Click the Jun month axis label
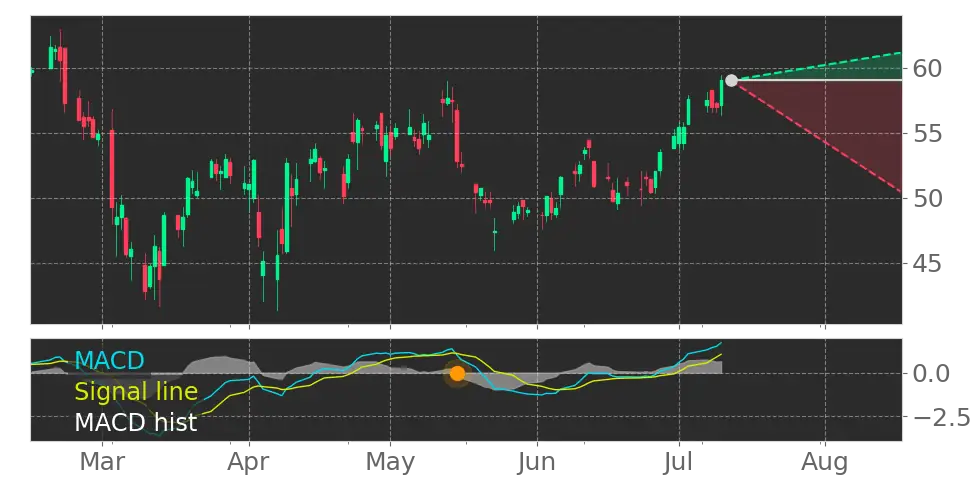This screenshot has height=486, width=972. tap(537, 463)
